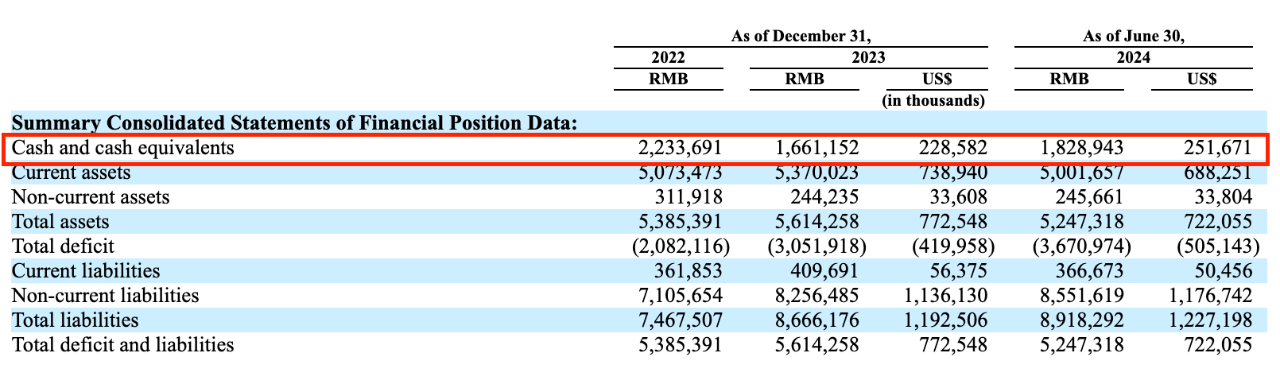
Task: Click the 8,918,292 total liabilities value
Action: pyautogui.click(x=1082, y=320)
